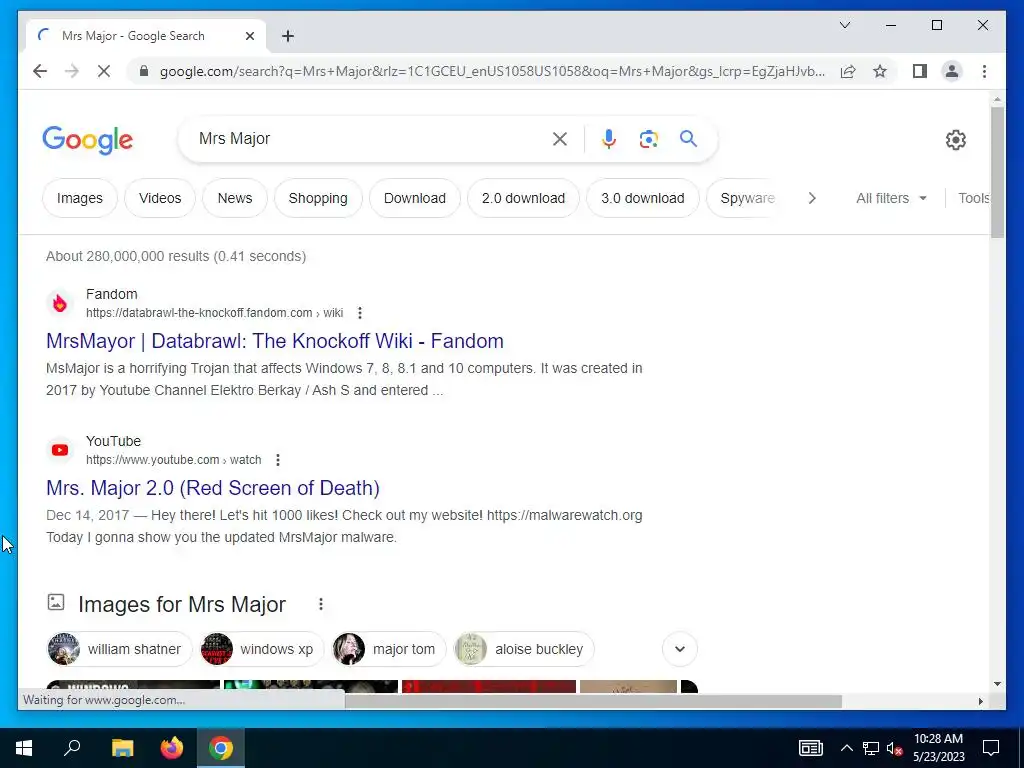Open File Explorer from the taskbar

click(122, 748)
